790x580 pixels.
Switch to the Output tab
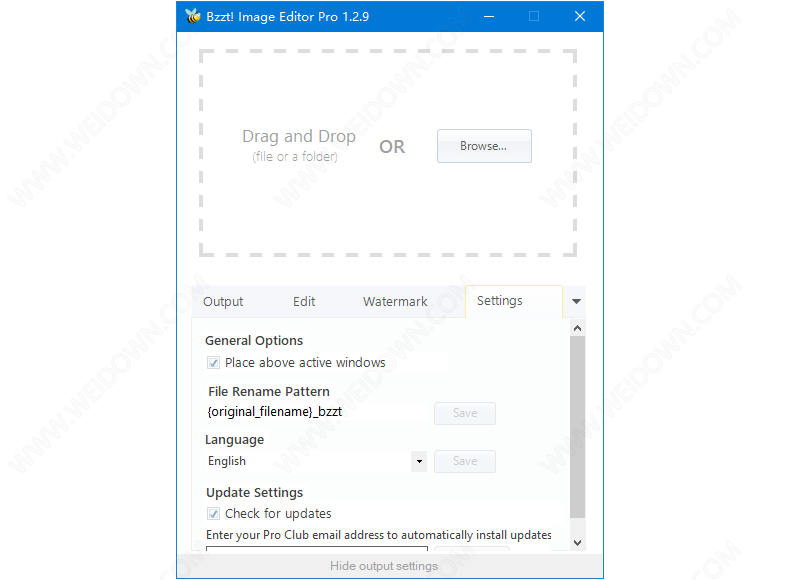tap(223, 301)
